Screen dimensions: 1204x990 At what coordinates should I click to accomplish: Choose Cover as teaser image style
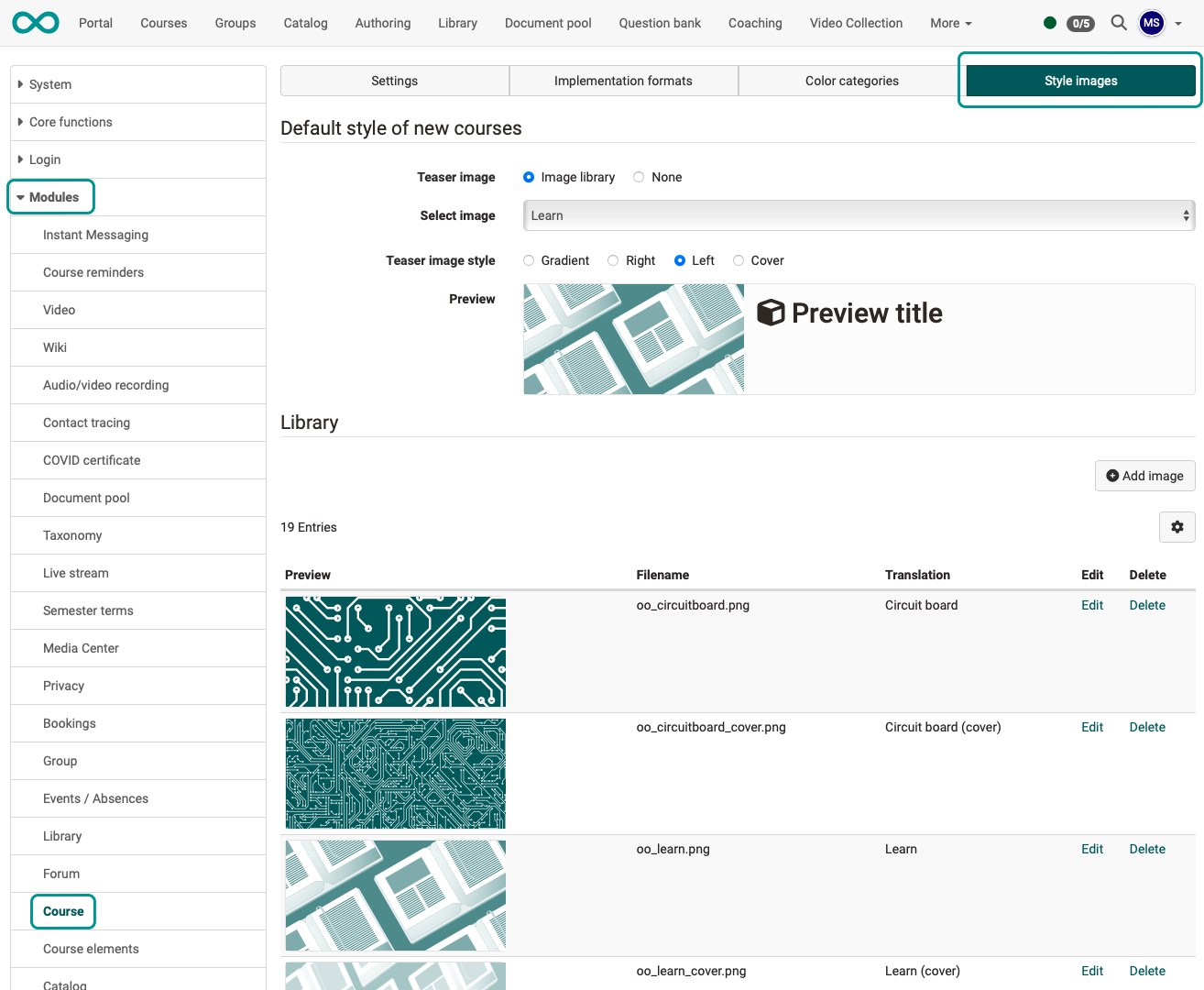coord(738,260)
